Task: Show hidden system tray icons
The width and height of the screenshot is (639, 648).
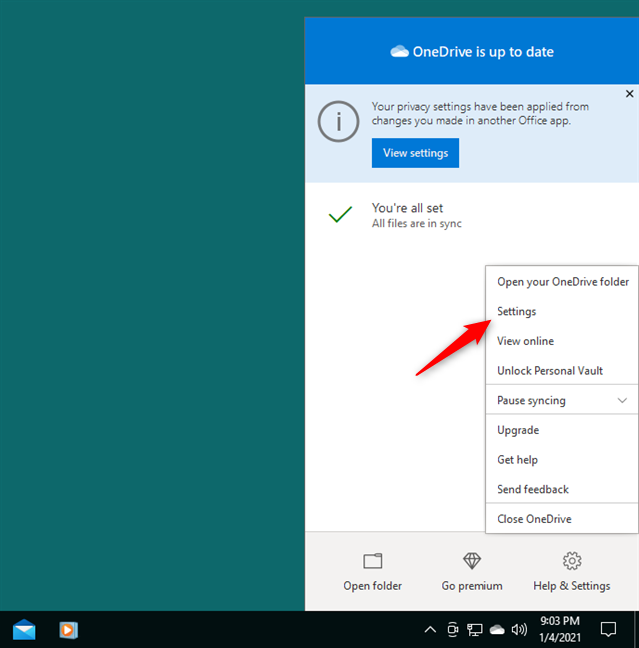Action: 430,629
